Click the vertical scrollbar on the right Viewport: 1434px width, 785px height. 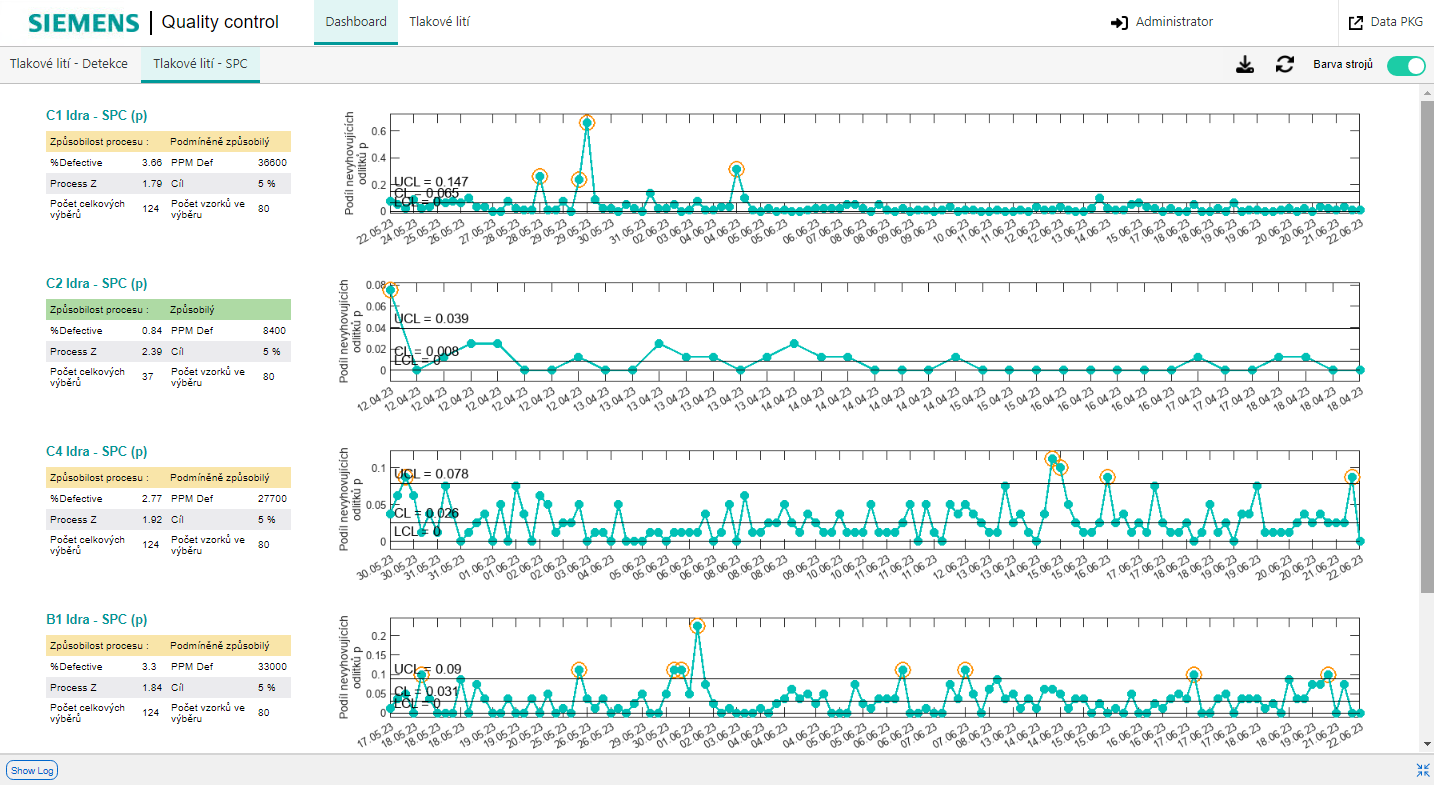pos(1426,300)
